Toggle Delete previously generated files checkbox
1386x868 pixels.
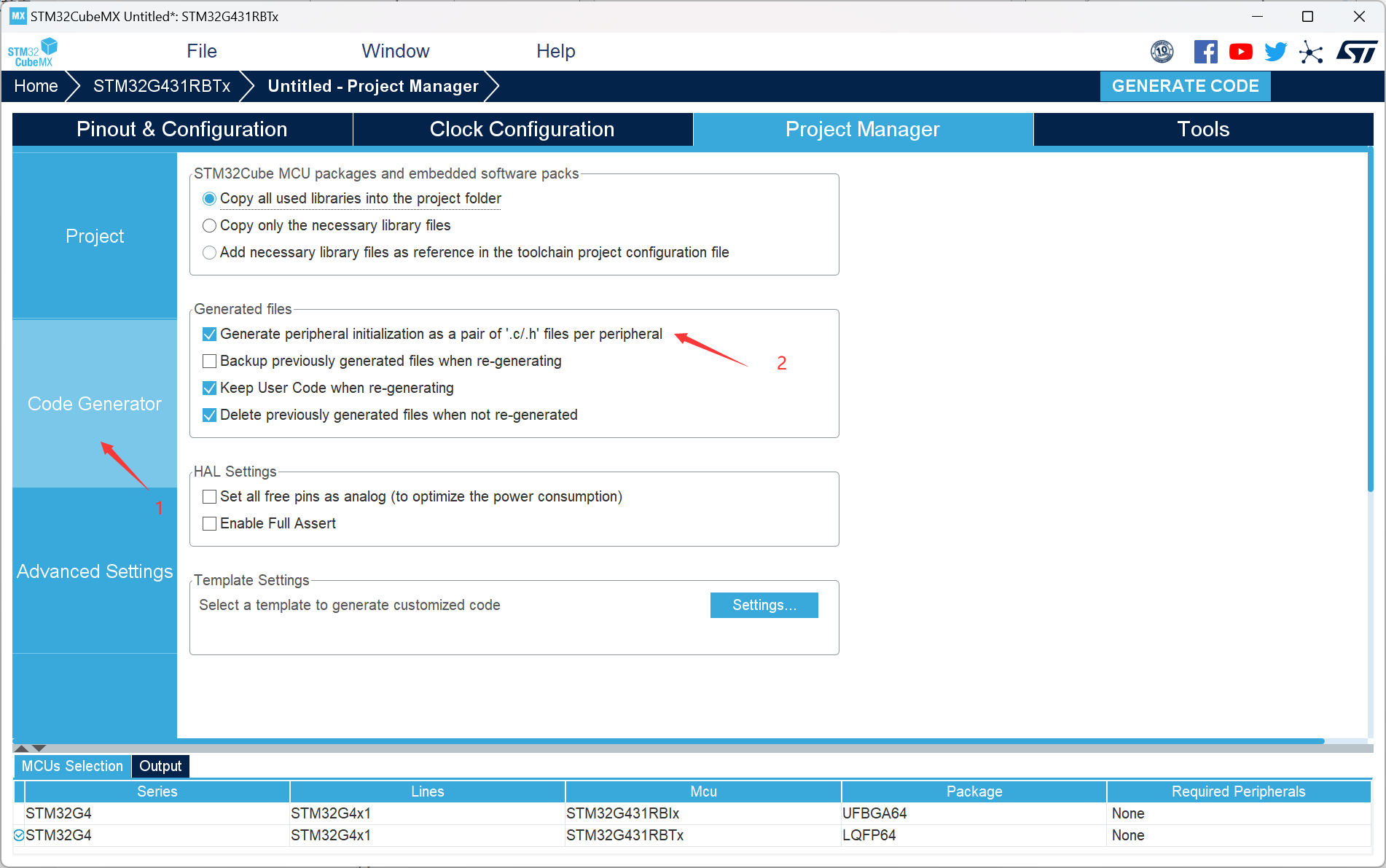click(209, 415)
